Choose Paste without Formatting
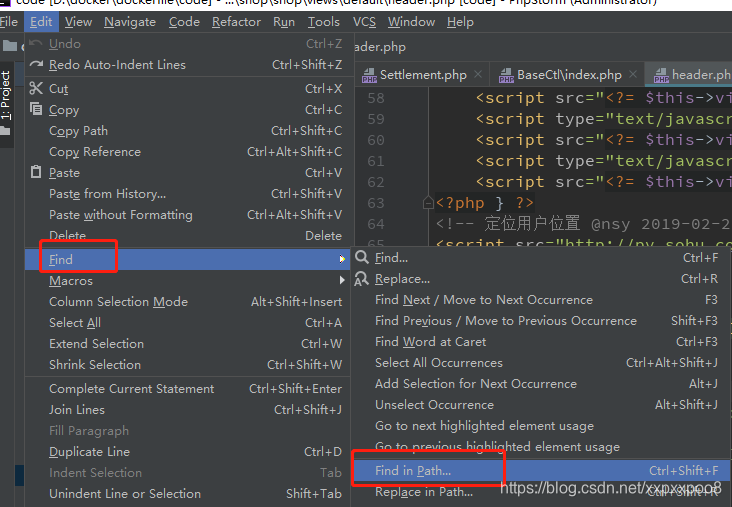Viewport: 732px width, 507px height. coord(187,215)
